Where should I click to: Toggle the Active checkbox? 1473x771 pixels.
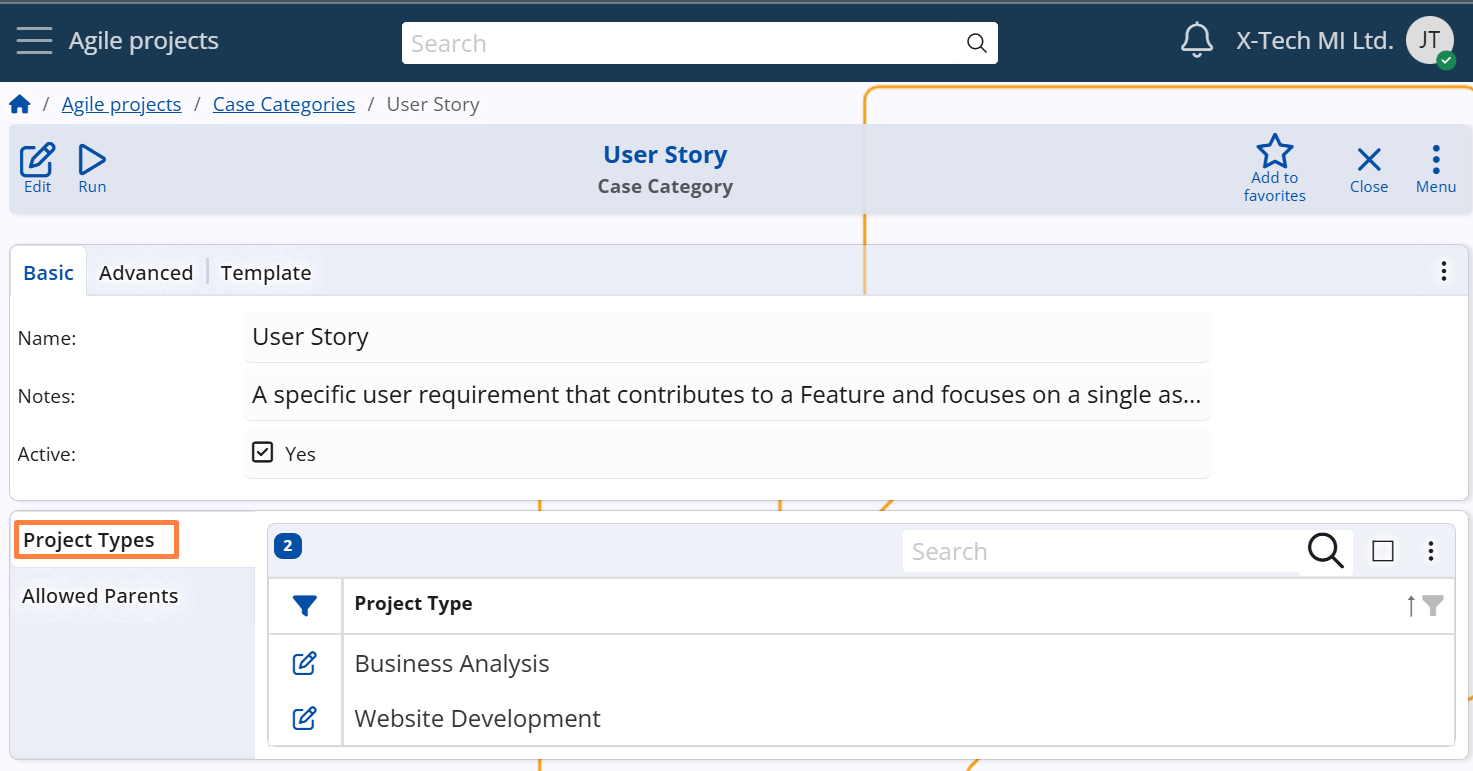point(262,453)
